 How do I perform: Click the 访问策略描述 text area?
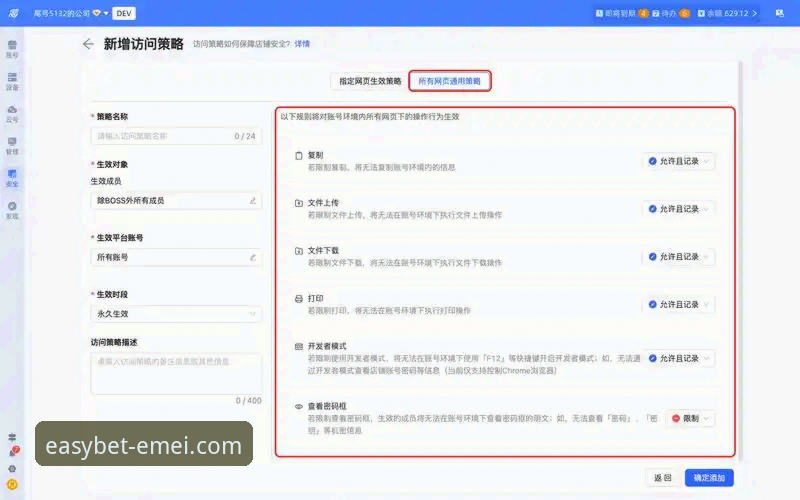coord(176,373)
